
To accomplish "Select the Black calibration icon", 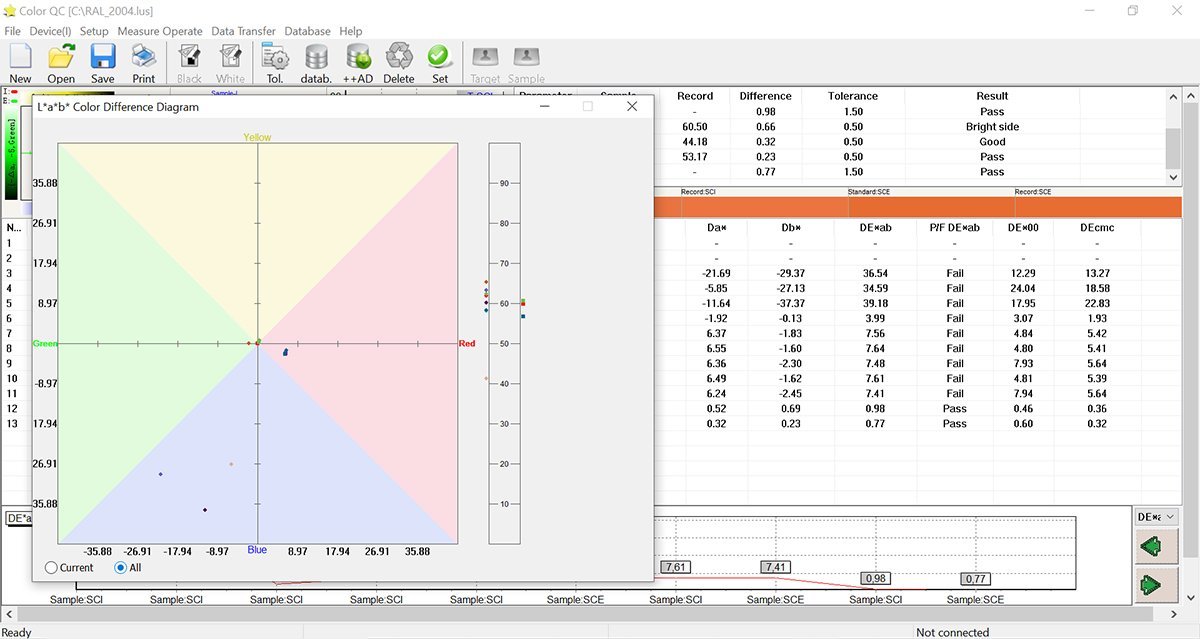I will tap(189, 62).
